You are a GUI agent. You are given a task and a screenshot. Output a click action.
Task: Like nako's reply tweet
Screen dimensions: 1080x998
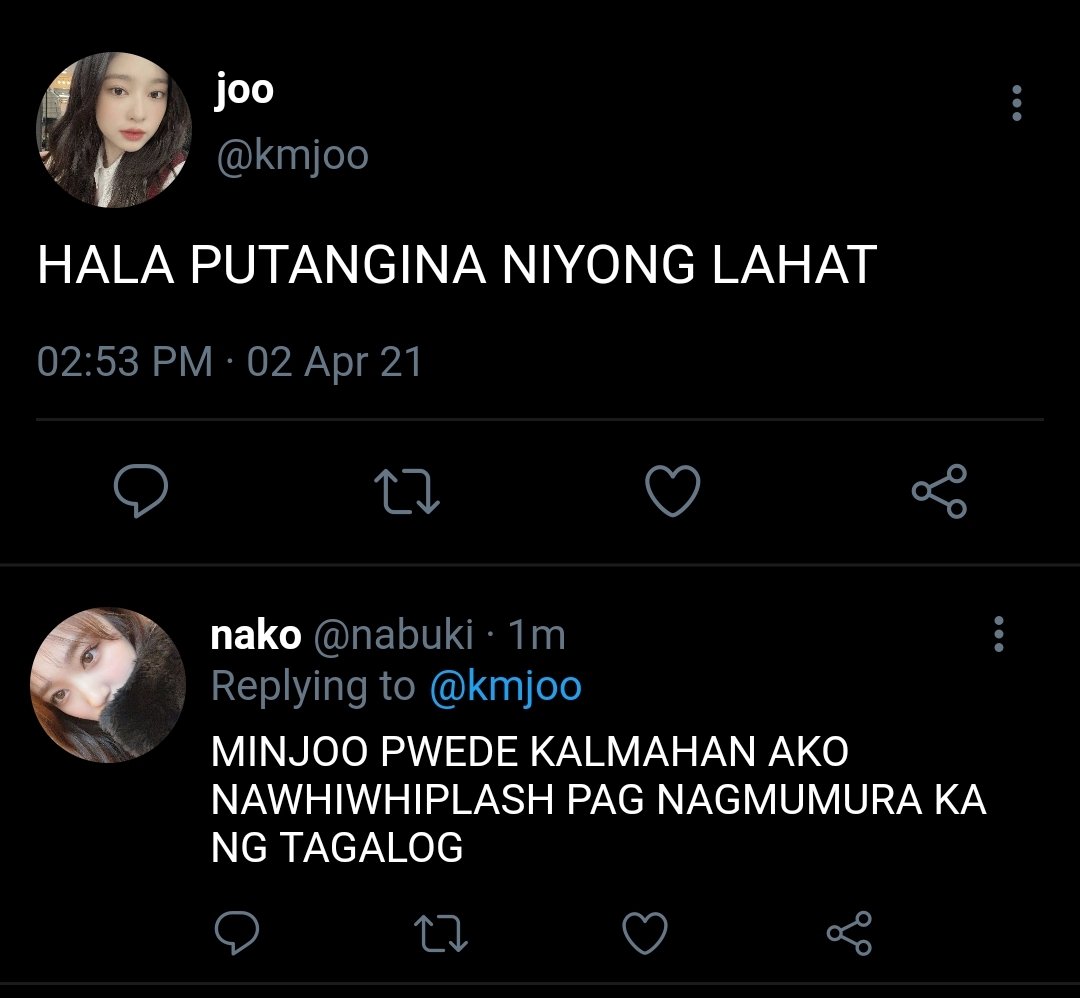[x=645, y=933]
